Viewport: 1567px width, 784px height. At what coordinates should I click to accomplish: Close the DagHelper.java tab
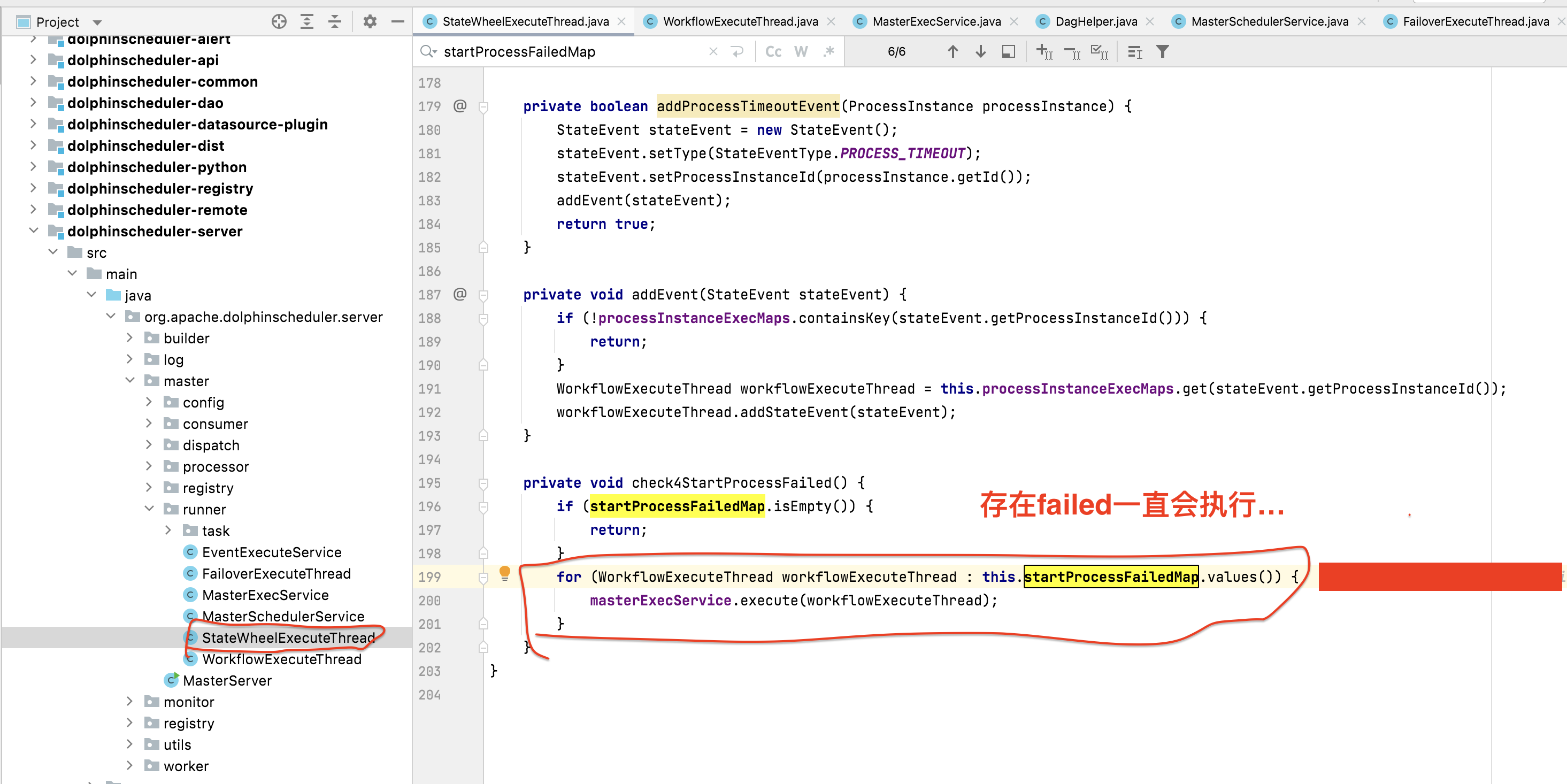1150,21
